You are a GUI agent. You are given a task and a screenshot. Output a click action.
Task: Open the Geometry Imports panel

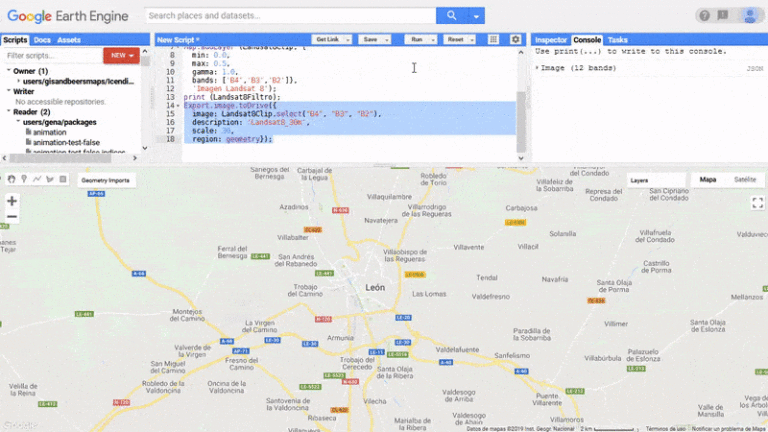105,180
